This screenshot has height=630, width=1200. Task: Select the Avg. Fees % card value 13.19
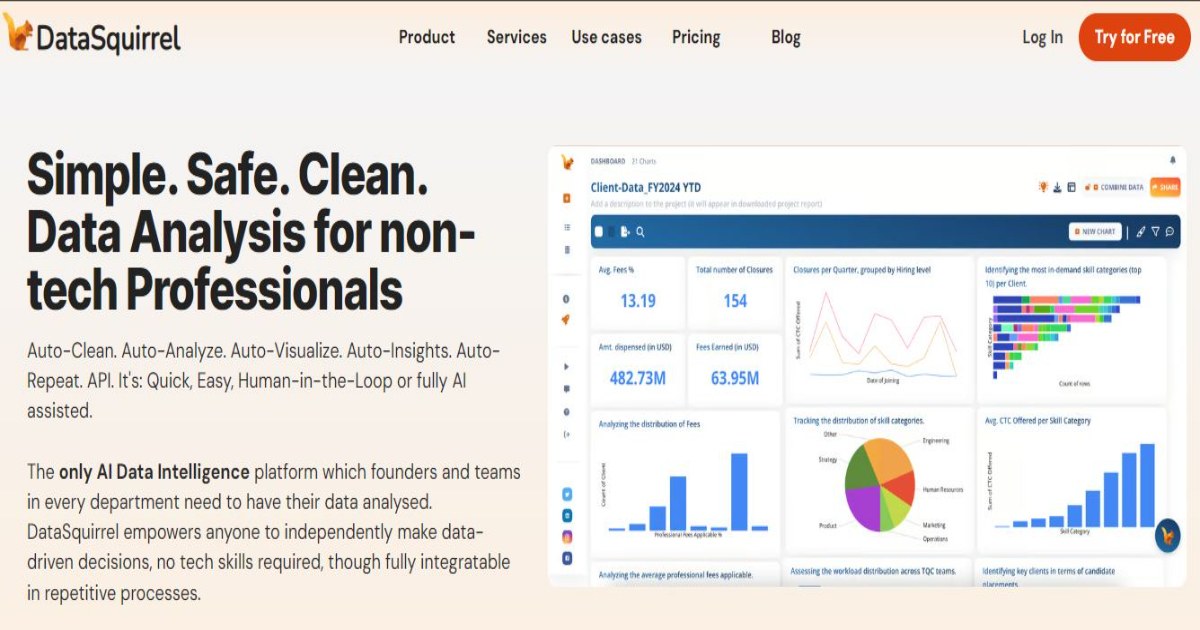point(638,301)
